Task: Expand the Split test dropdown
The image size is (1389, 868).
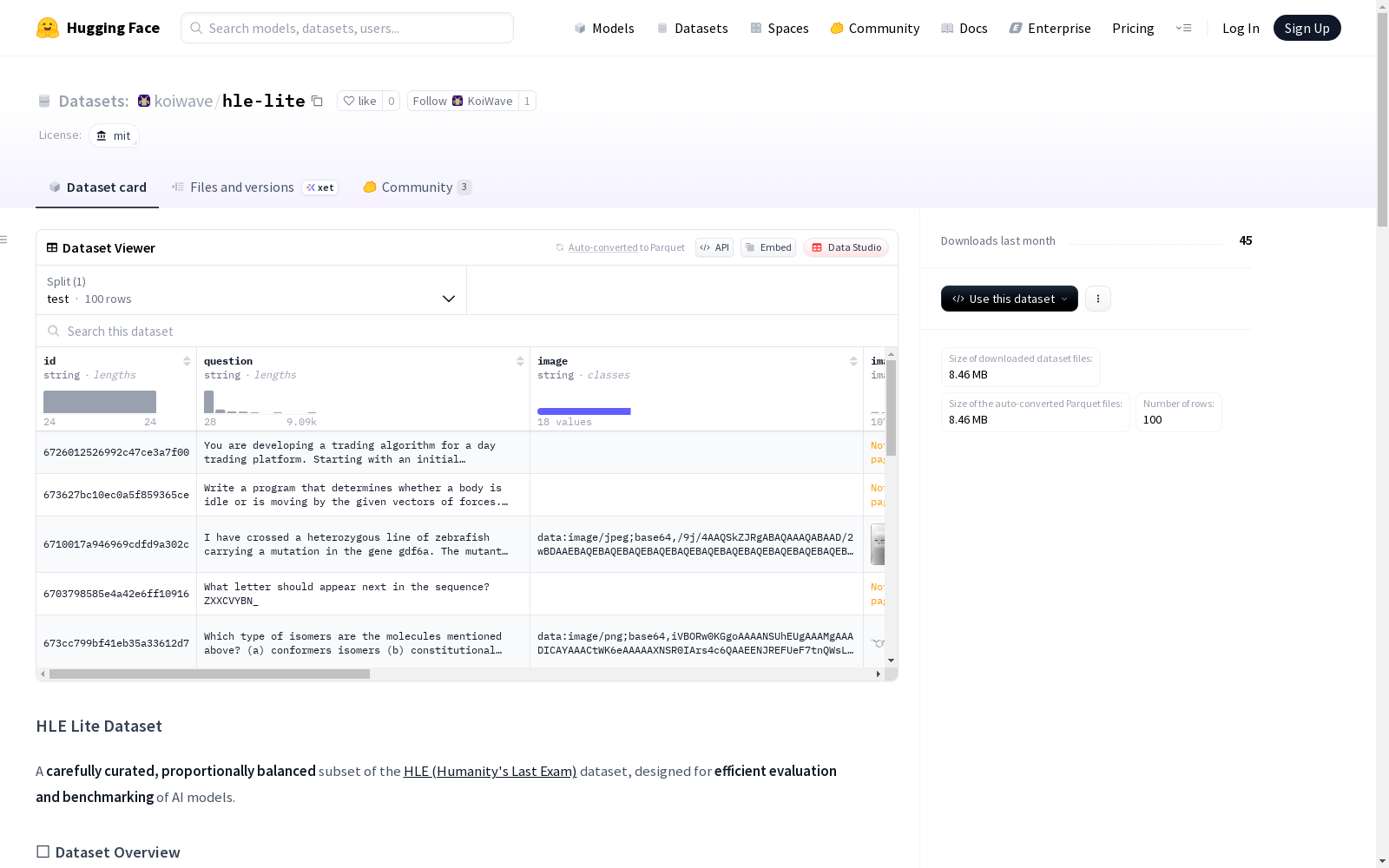Action: click(x=252, y=290)
